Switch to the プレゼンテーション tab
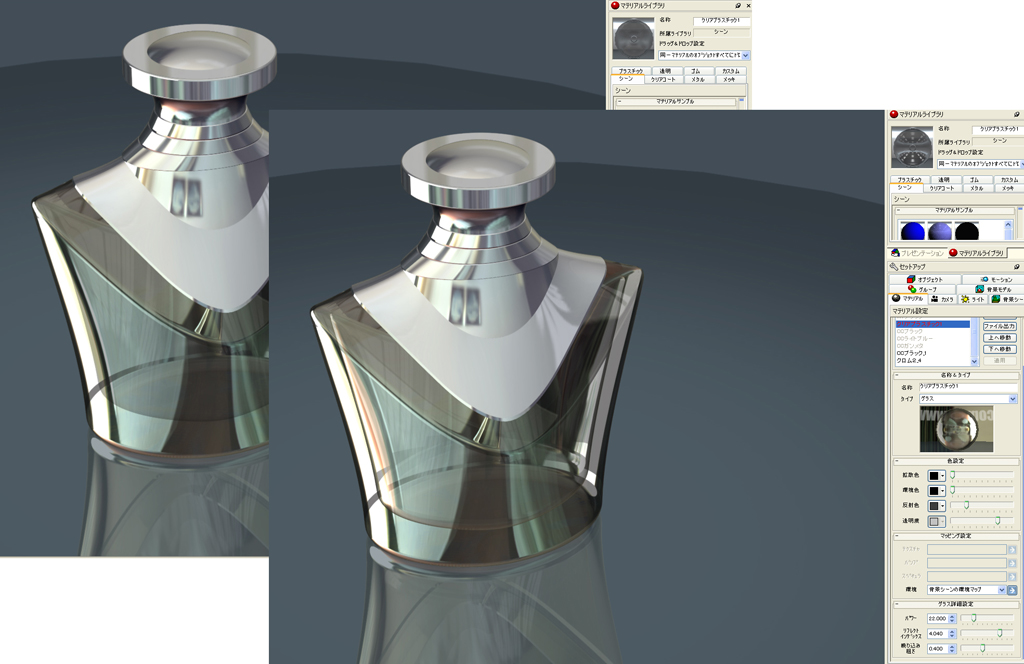1024x664 pixels. (x=917, y=254)
